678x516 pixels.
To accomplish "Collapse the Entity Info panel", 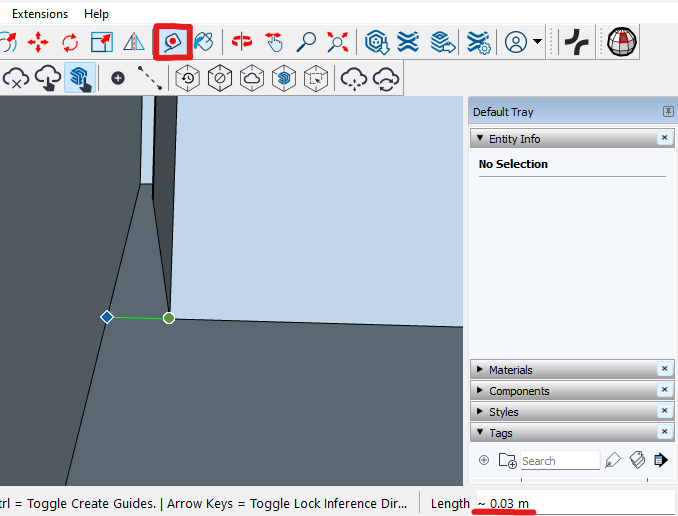I will (x=480, y=139).
